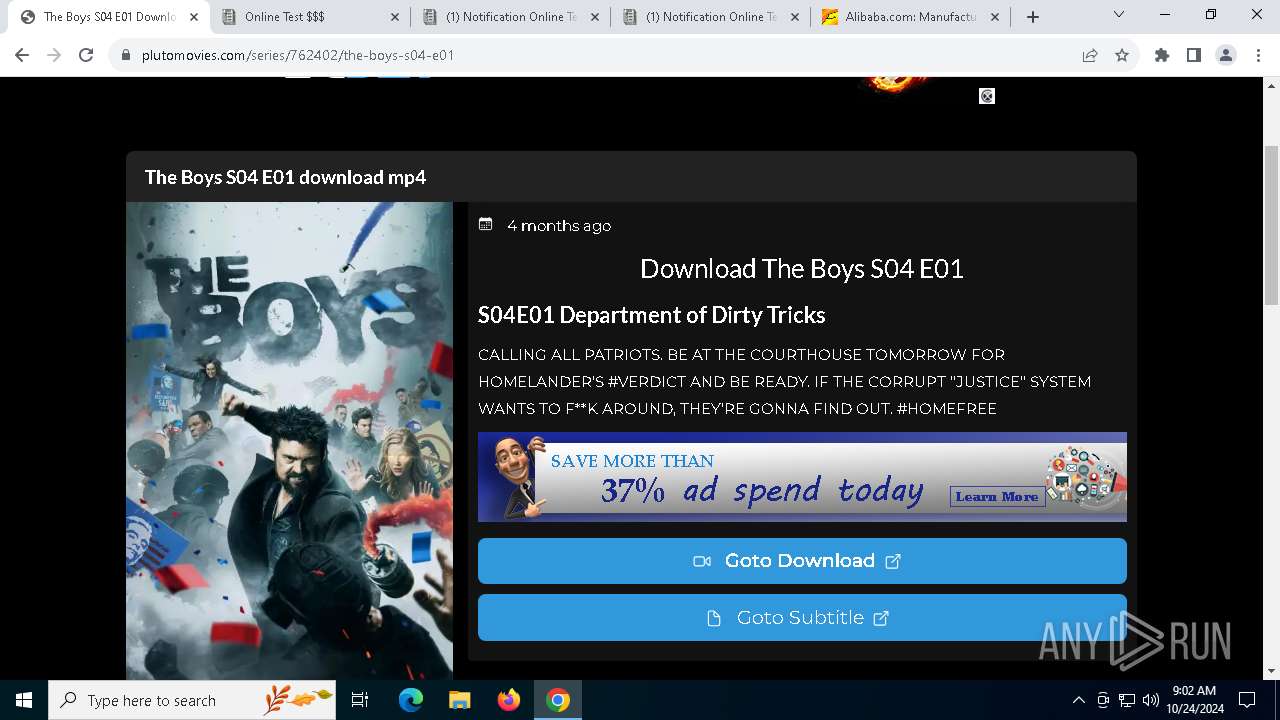This screenshot has width=1280, height=720.
Task: Open the Extensions puzzle icon
Action: (1162, 55)
